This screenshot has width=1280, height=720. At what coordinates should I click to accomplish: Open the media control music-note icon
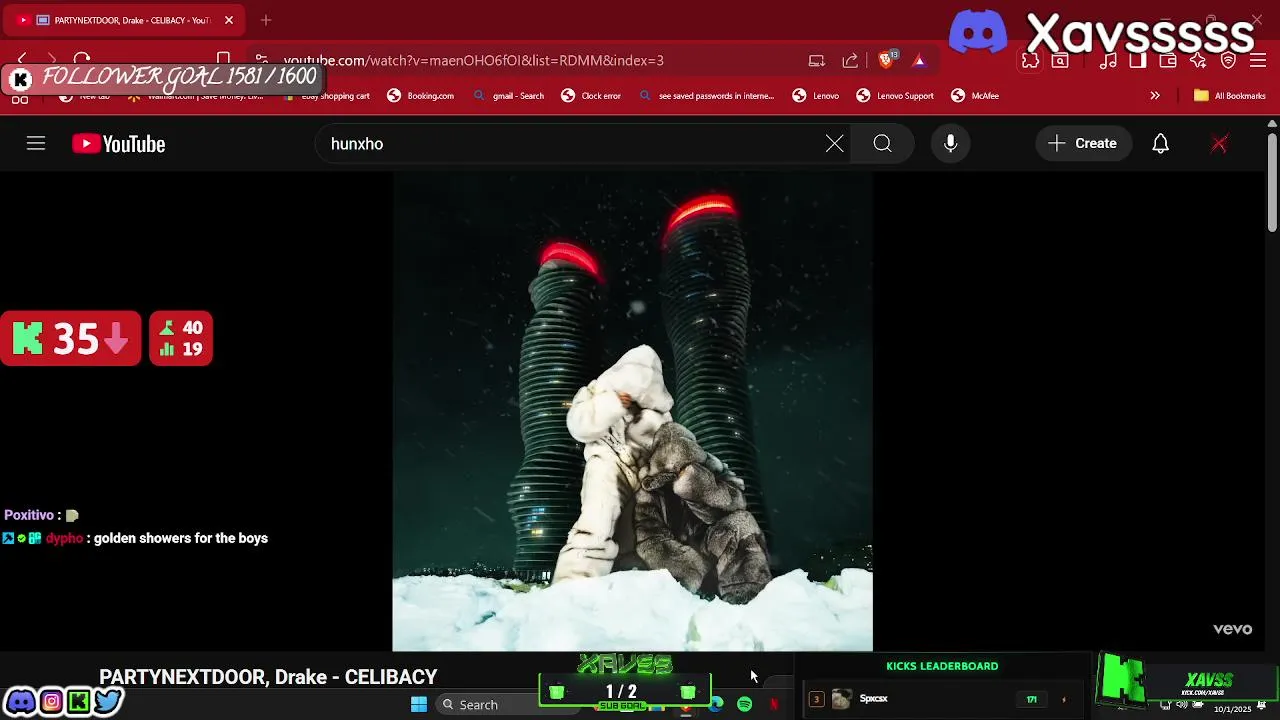pos(1108,61)
